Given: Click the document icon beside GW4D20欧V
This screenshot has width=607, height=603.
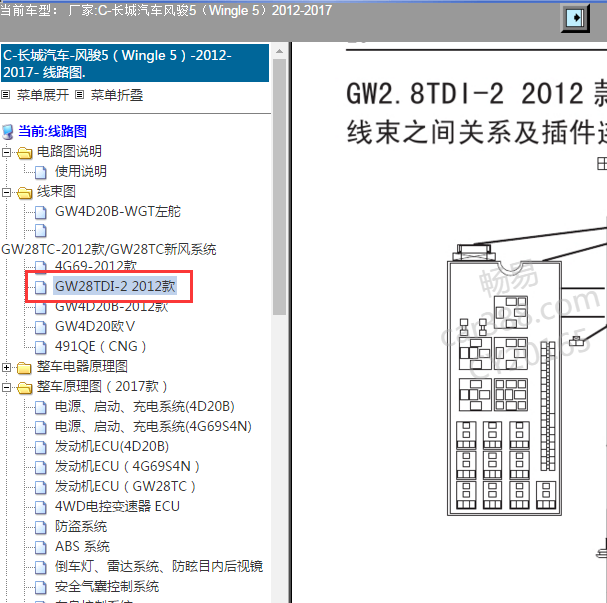Looking at the screenshot, I should pos(41,327).
